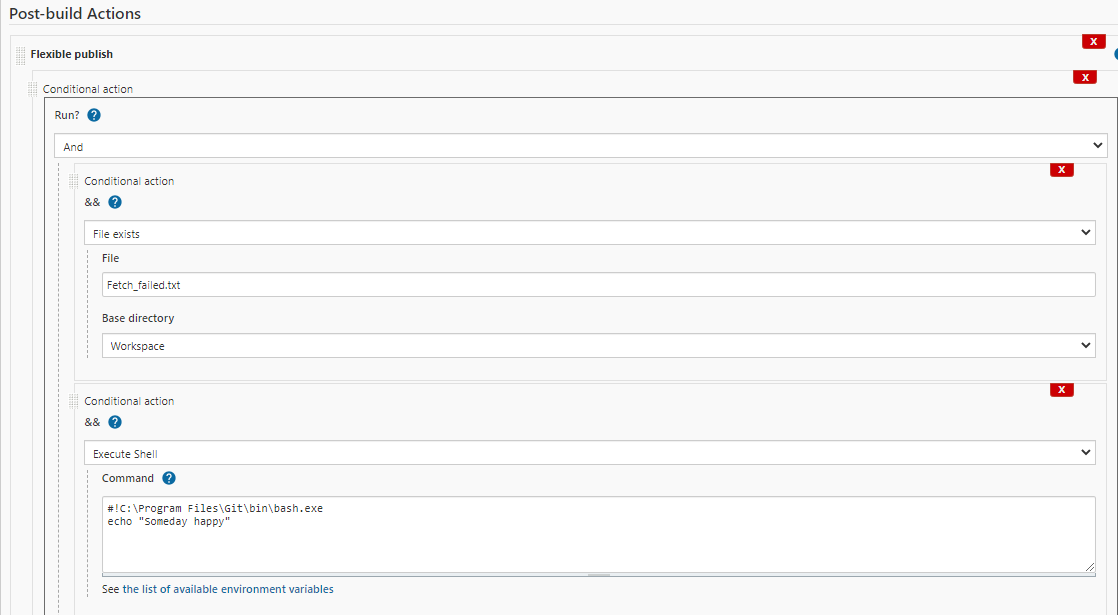Open the Execute Shell condition dropdown

pos(590,453)
